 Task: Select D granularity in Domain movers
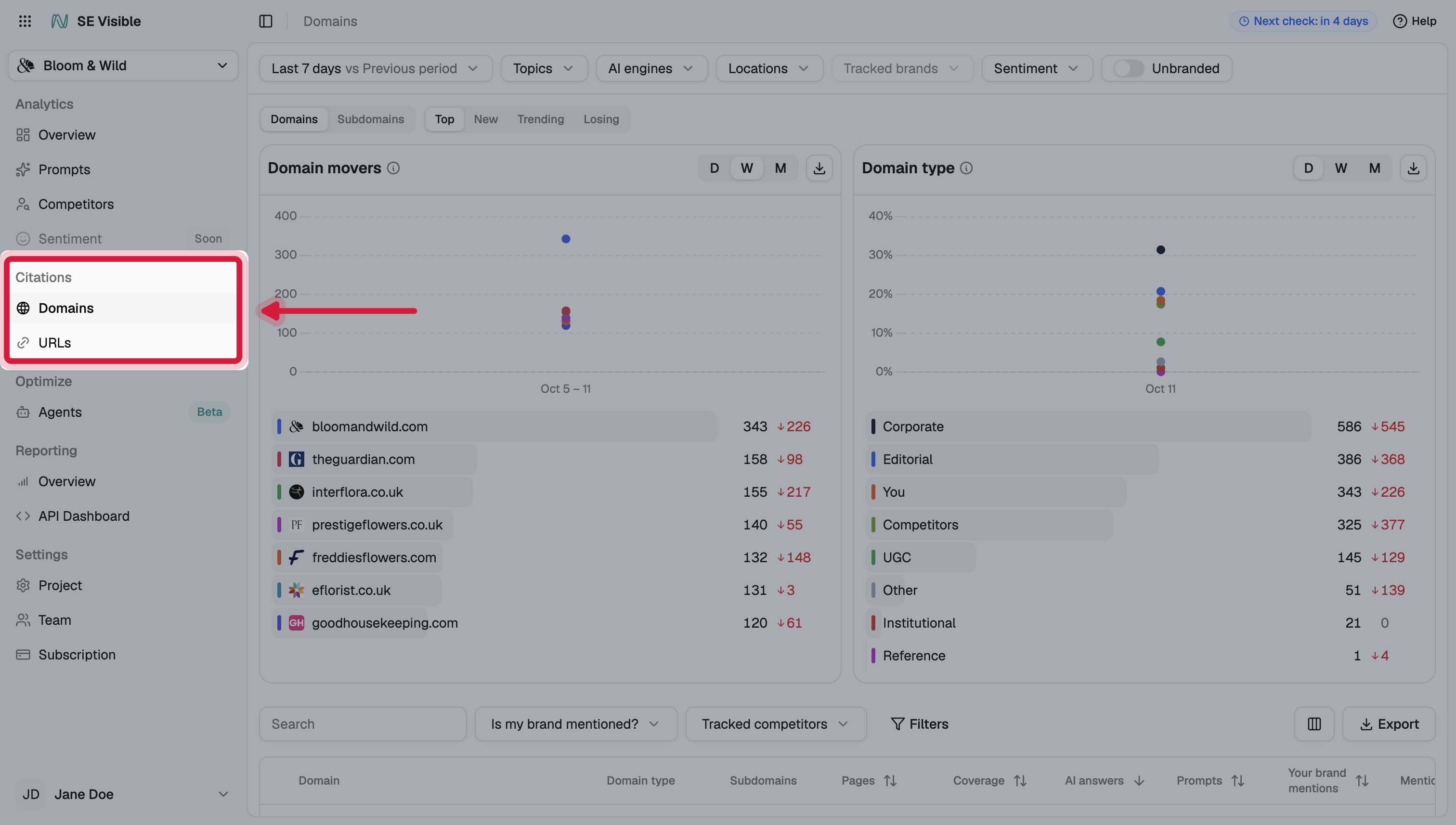coord(714,168)
